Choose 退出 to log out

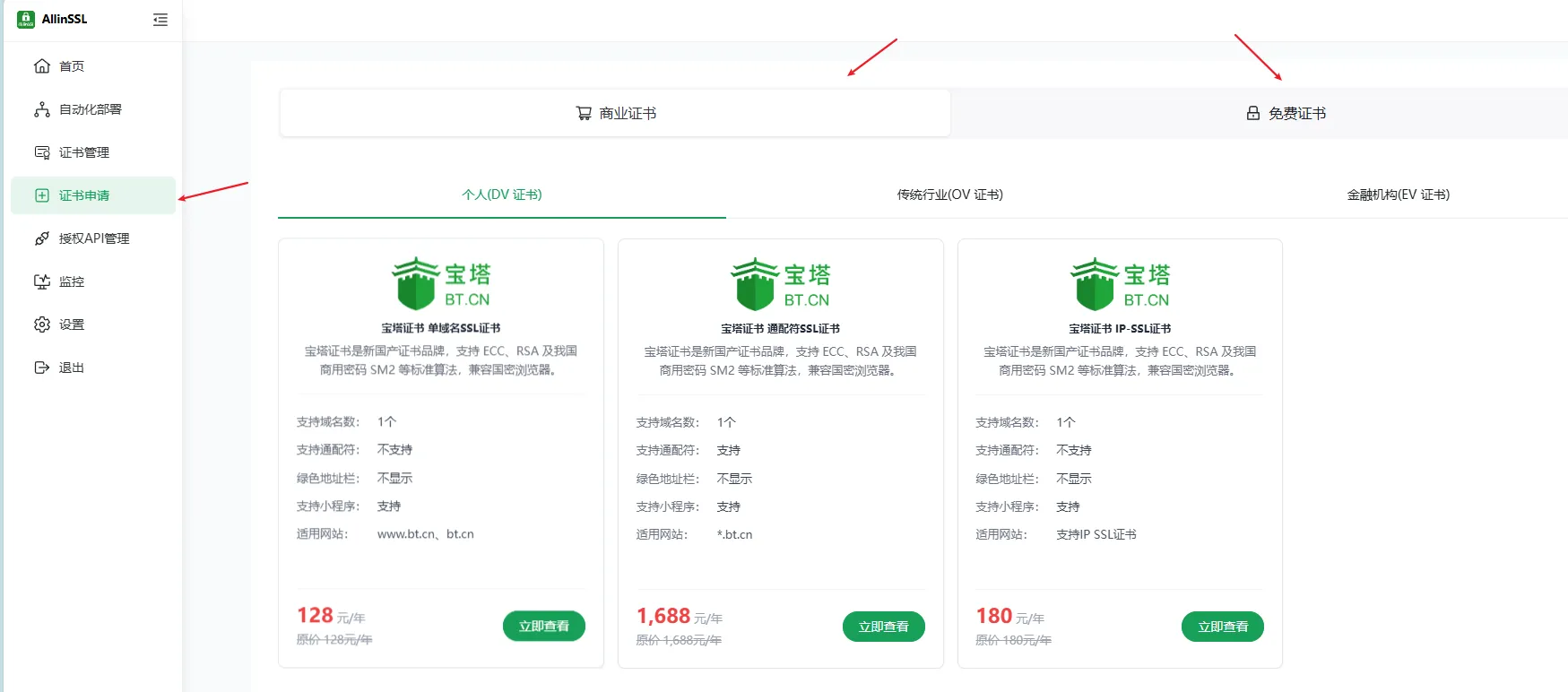(x=93, y=368)
